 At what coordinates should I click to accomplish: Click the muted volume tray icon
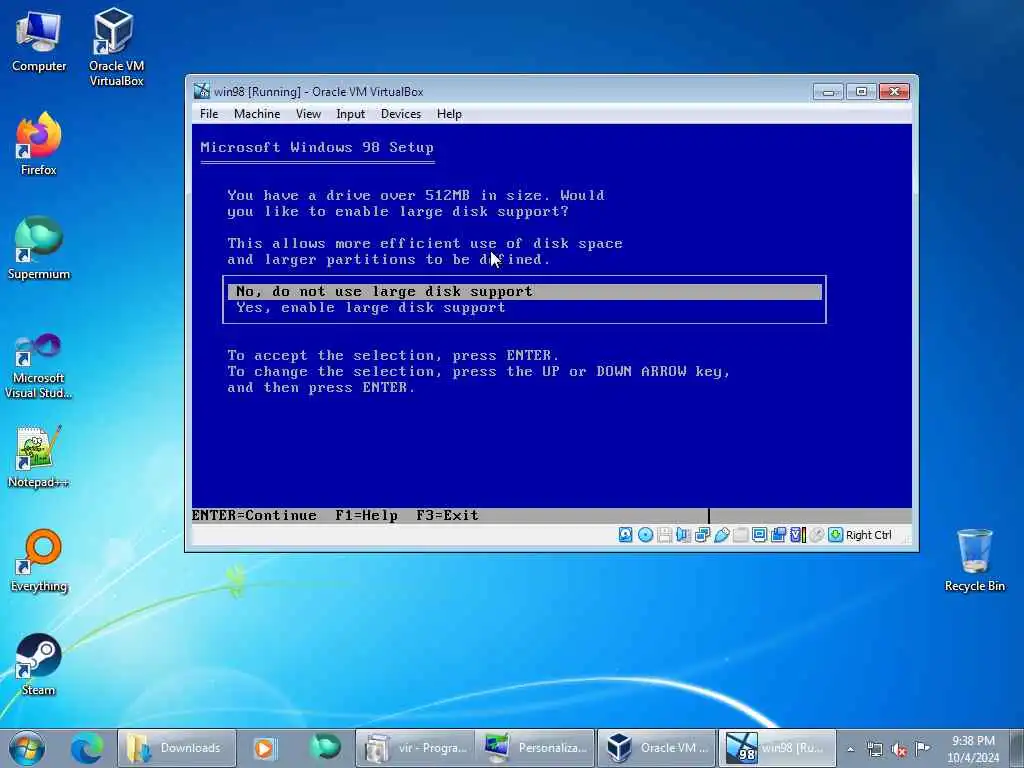click(899, 749)
